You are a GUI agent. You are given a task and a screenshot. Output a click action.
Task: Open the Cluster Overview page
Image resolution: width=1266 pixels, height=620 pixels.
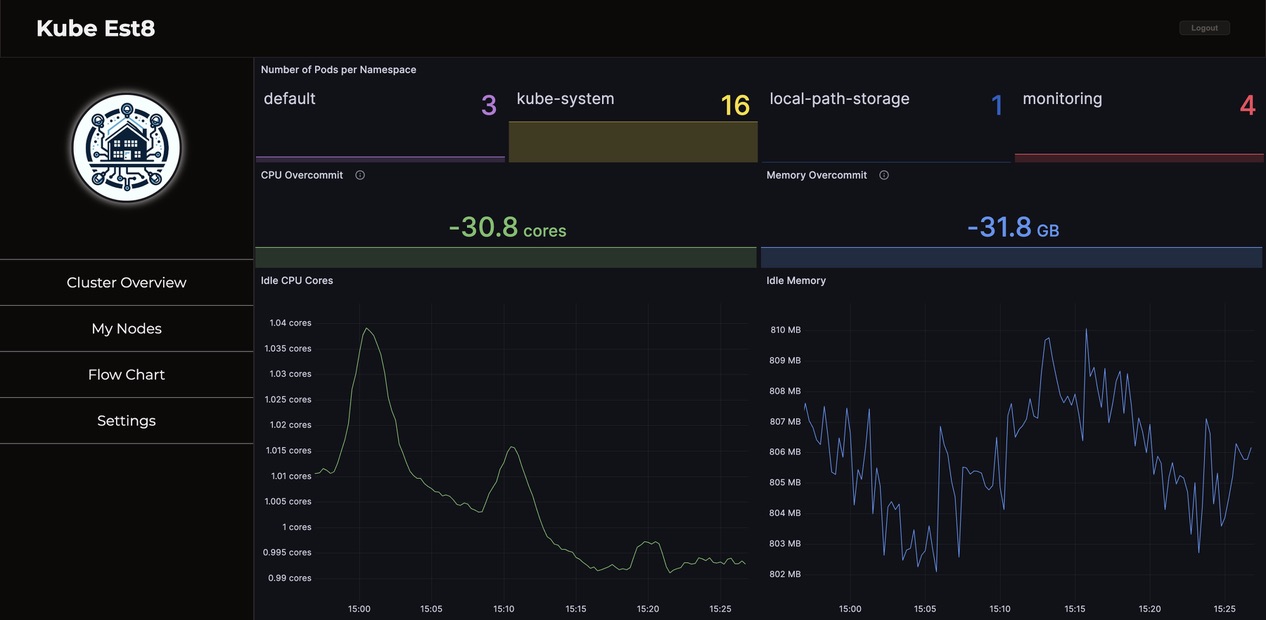tap(126, 283)
